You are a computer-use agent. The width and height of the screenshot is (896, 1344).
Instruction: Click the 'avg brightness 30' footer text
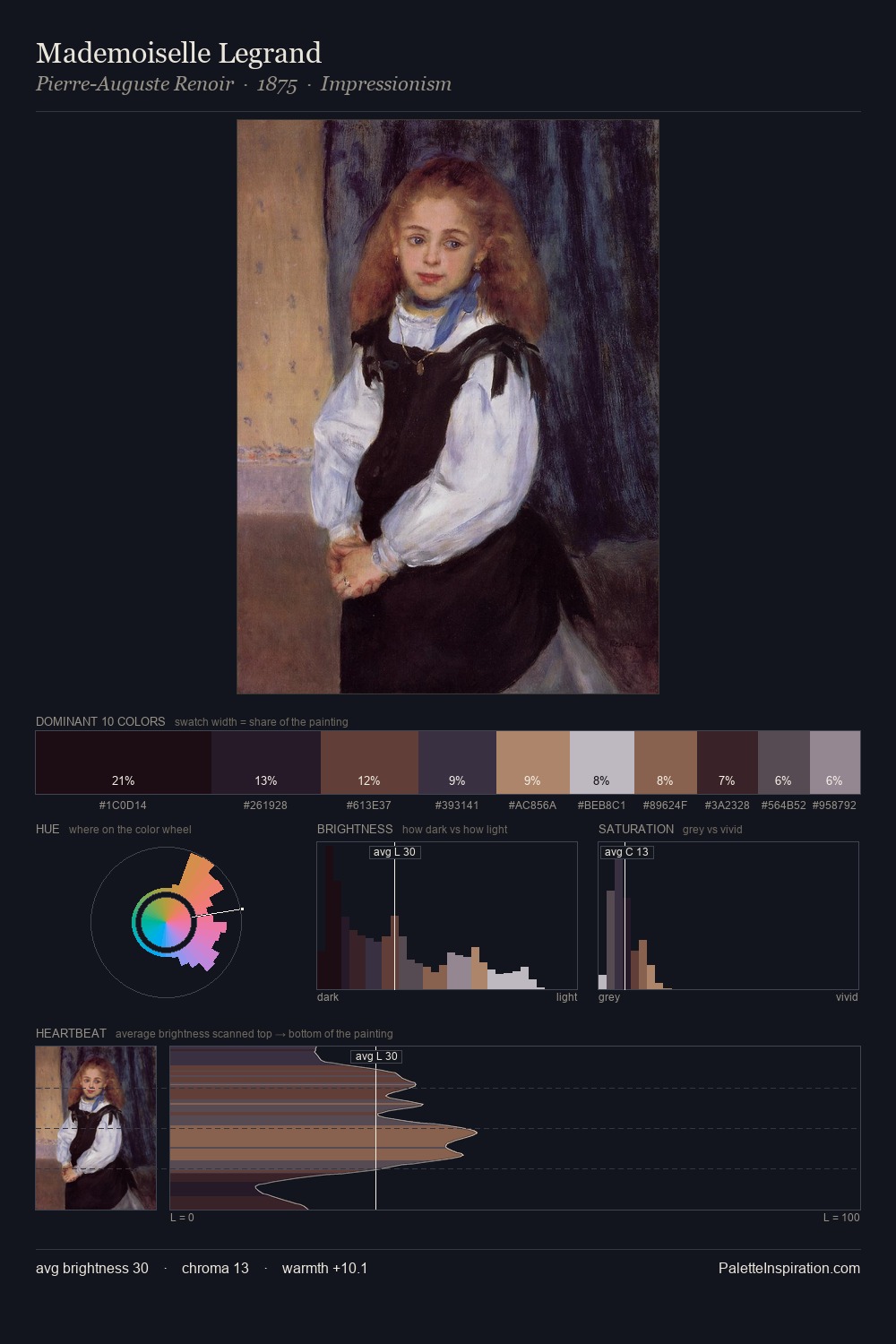92,1268
